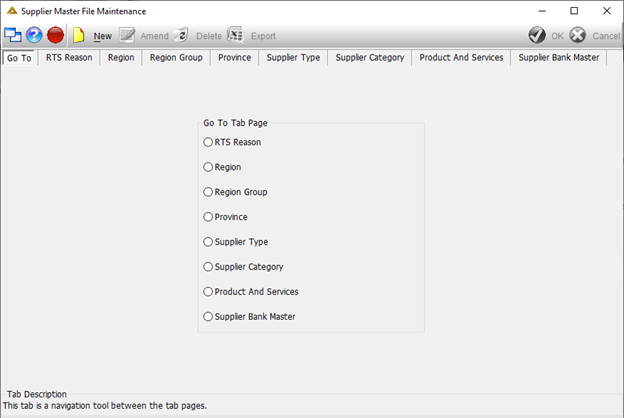Click the window switcher icon in toolbar
The image size is (624, 418).
click(12, 35)
